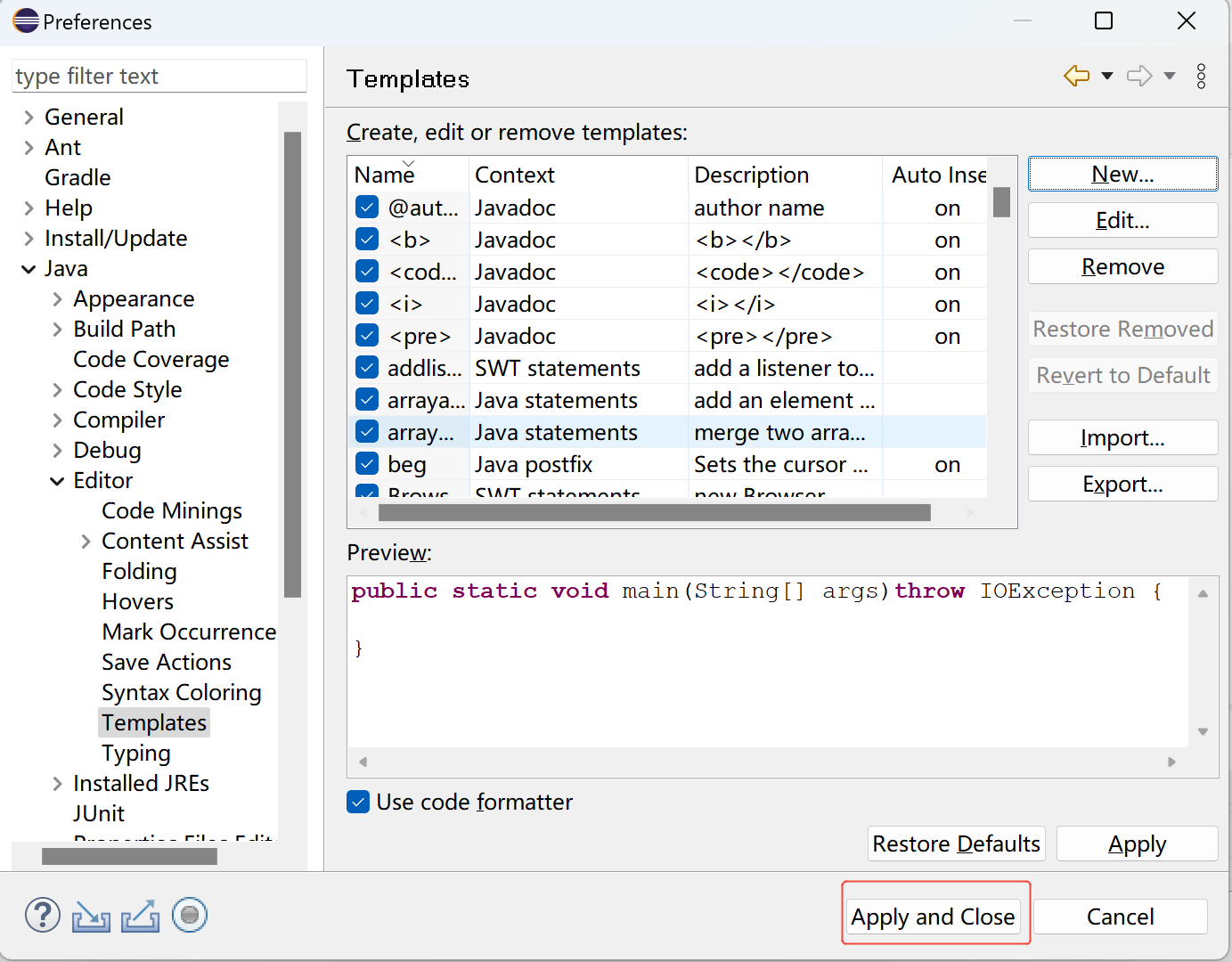Click the Import... templates button

pos(1122,437)
